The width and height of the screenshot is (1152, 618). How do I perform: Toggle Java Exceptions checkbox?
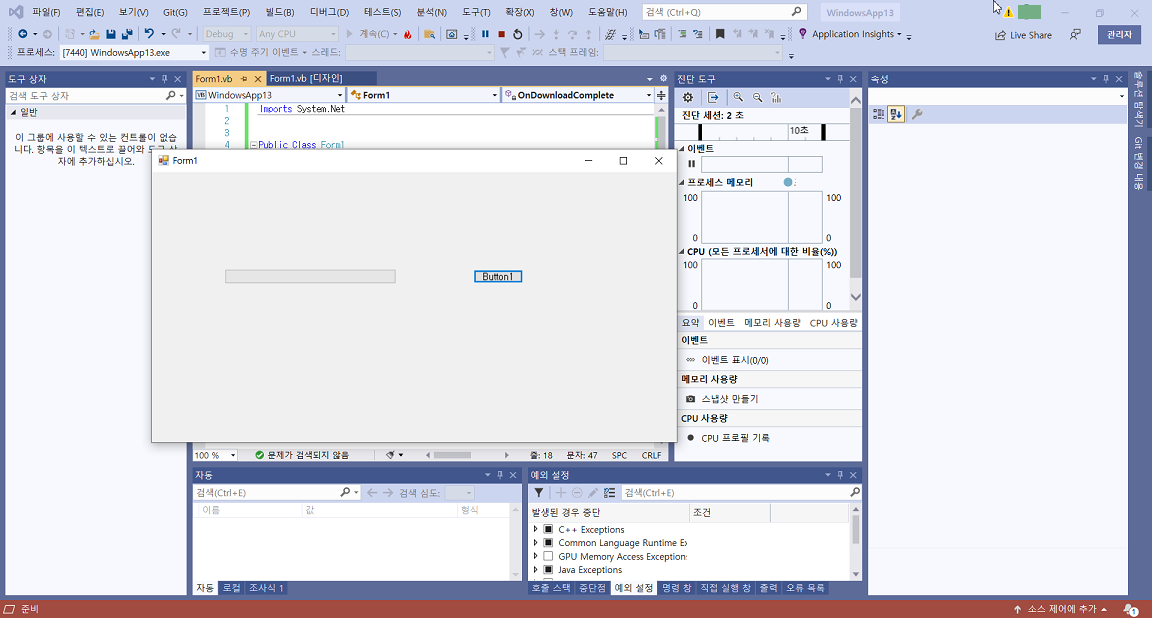tap(548, 570)
